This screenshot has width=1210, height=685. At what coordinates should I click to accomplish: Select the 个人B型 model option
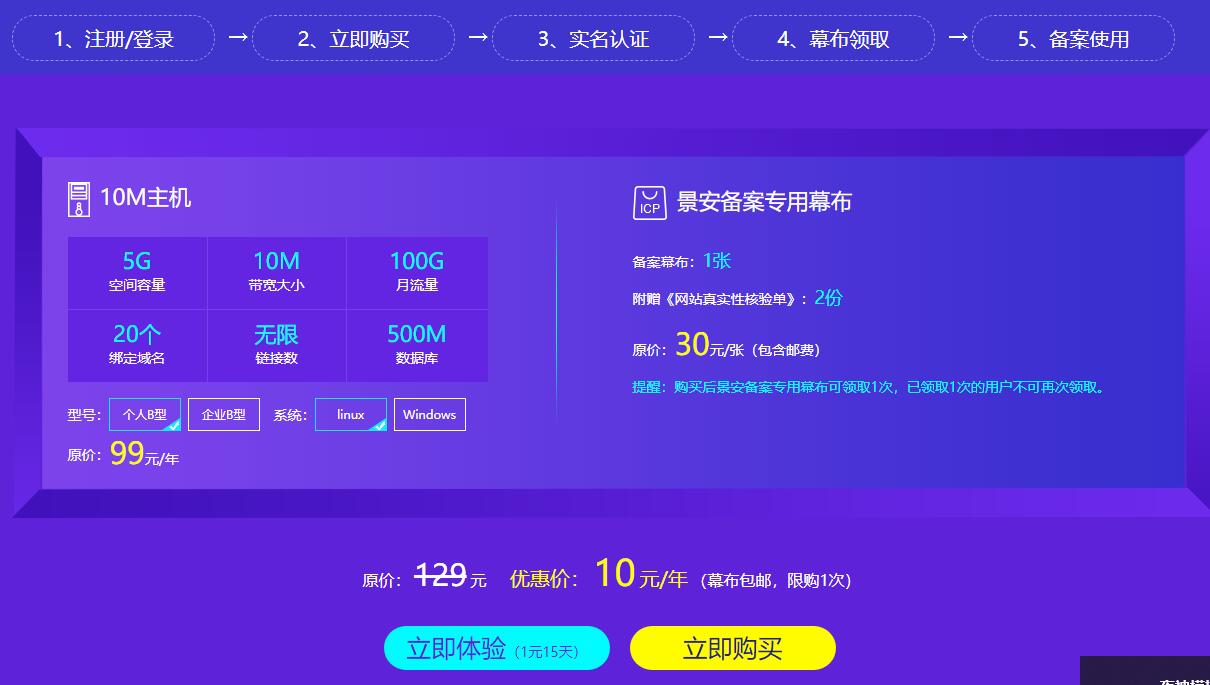tap(145, 414)
